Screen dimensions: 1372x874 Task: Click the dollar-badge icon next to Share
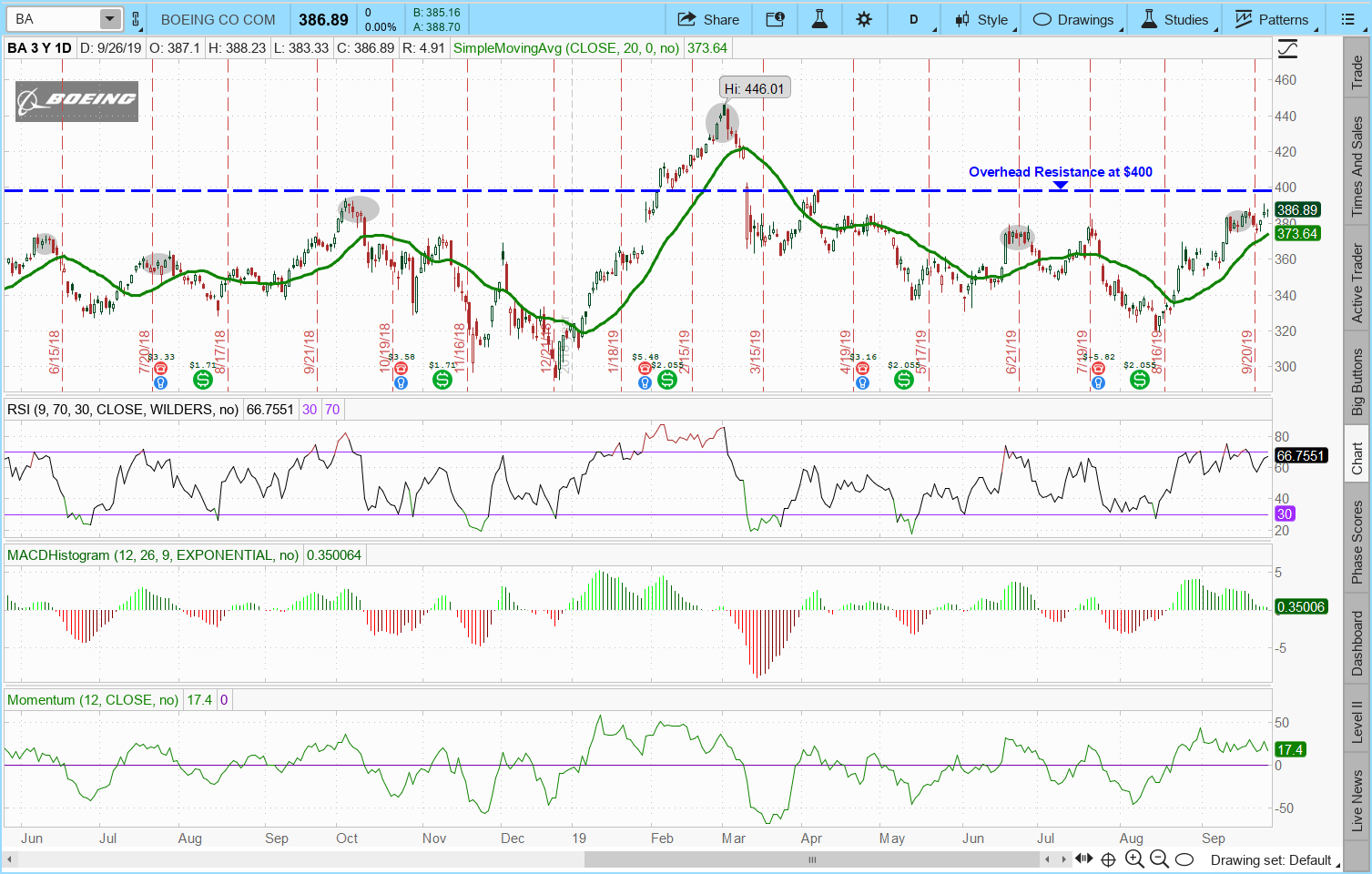coord(775,19)
